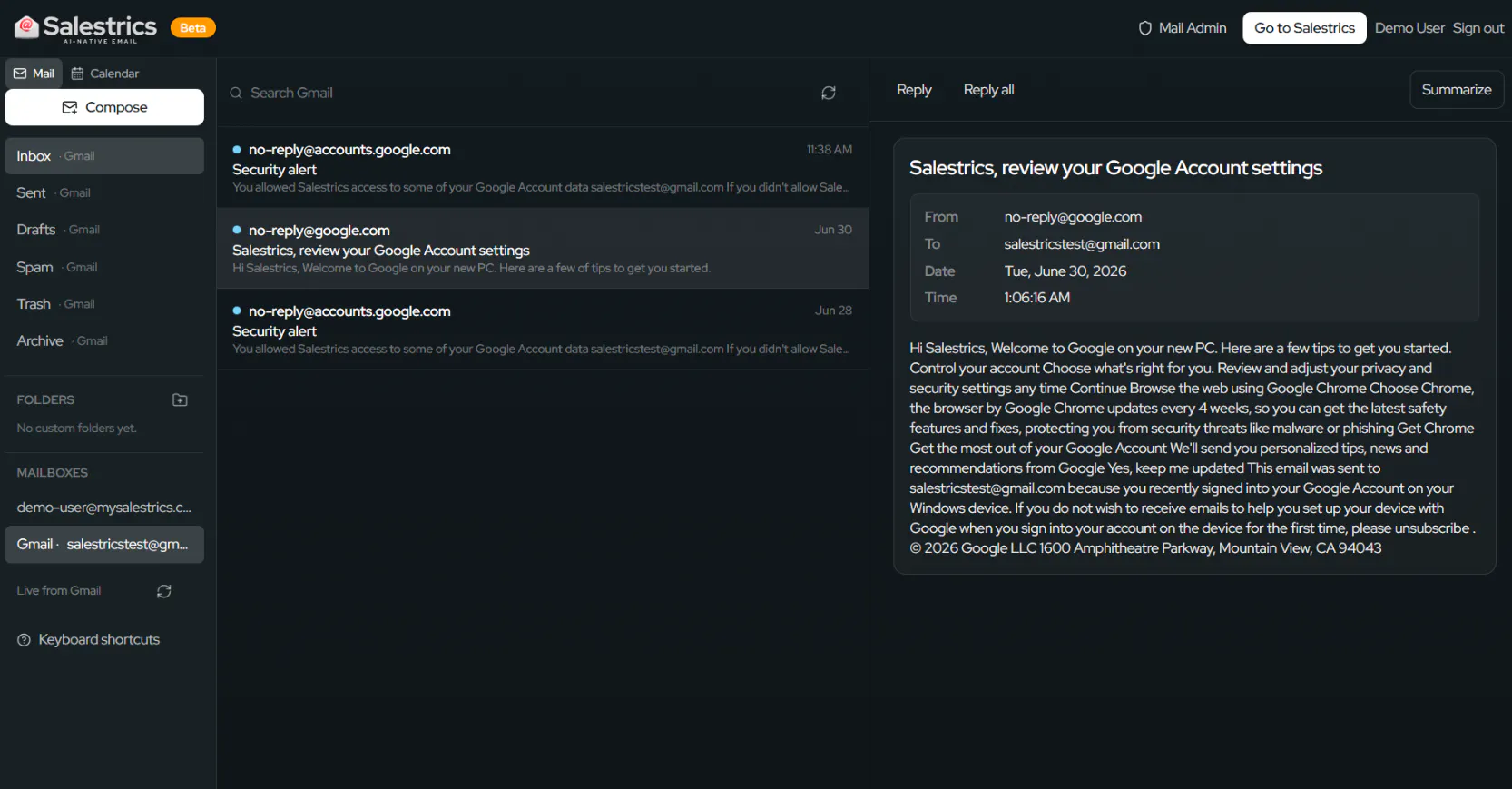Click Reply
1512x789 pixels.
914,90
